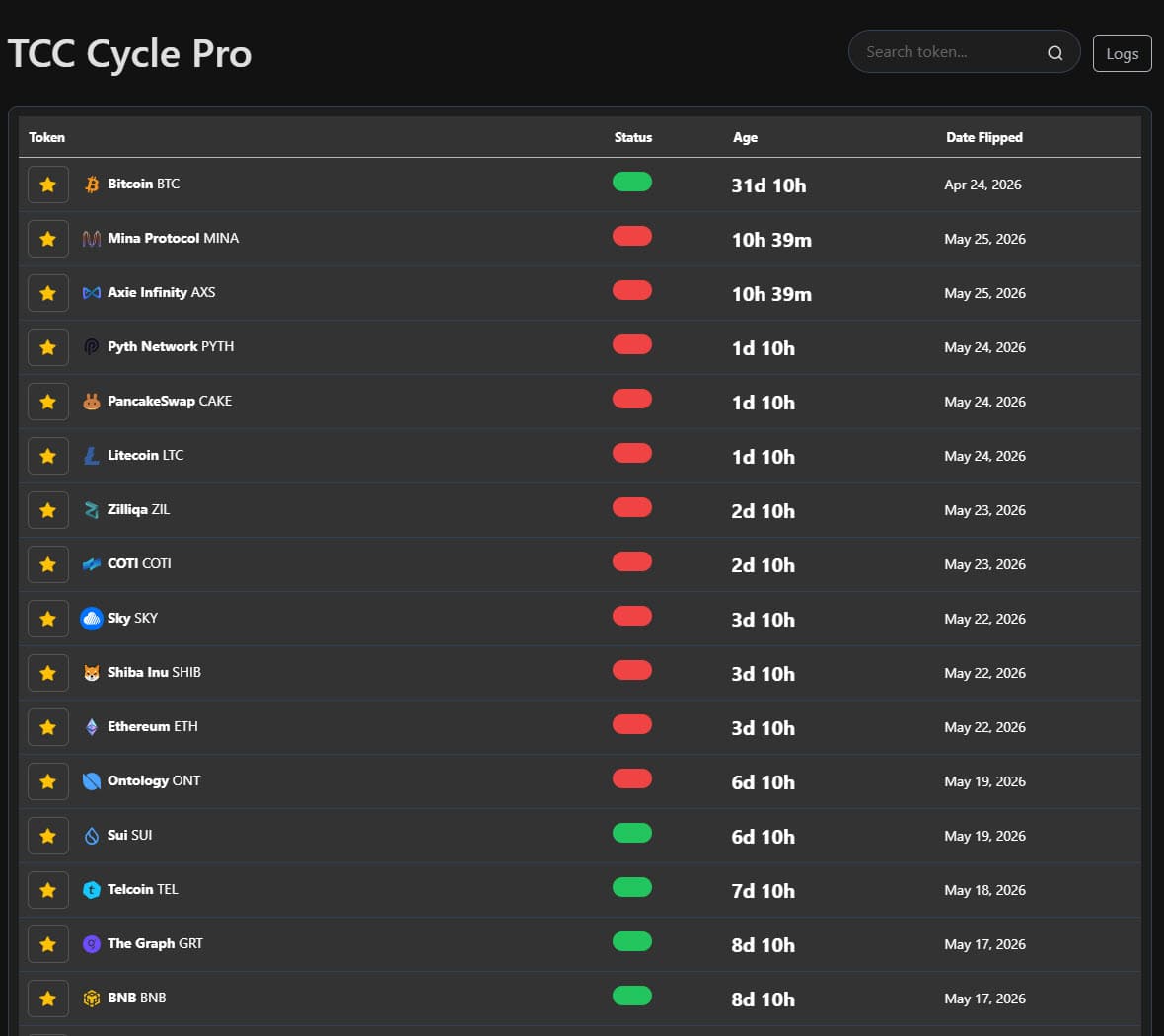The height and width of the screenshot is (1036, 1164).
Task: Click the Litecoin logo icon
Action: pyautogui.click(x=92, y=455)
